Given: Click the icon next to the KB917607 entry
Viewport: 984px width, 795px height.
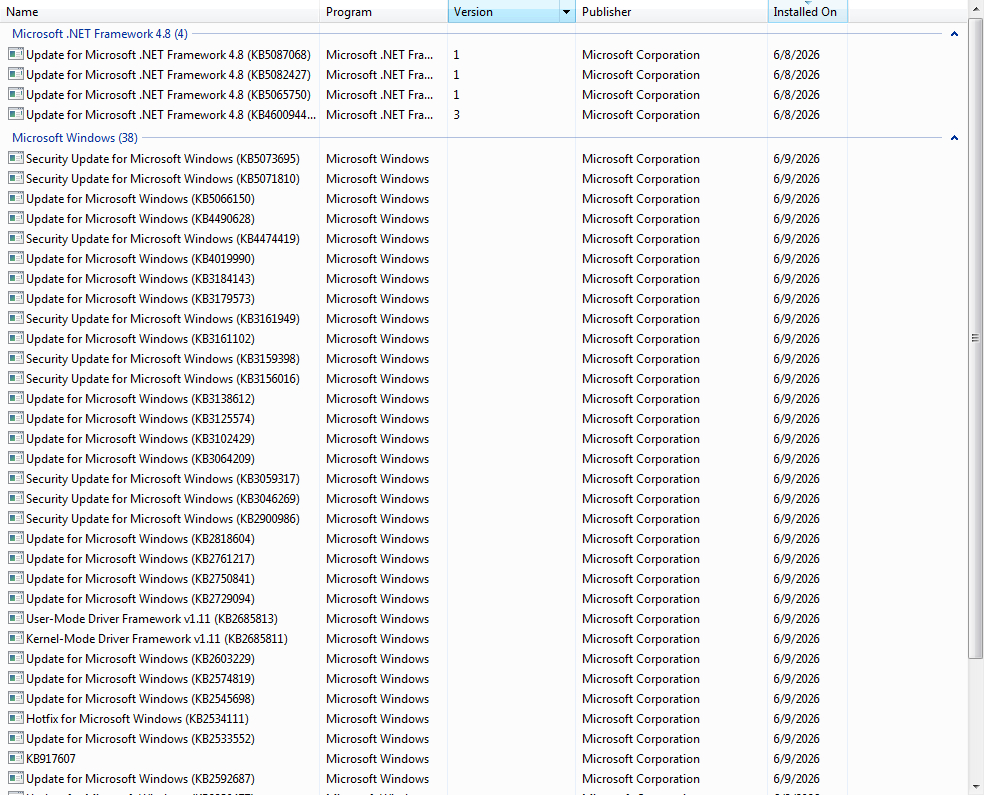Looking at the screenshot, I should pyautogui.click(x=16, y=759).
